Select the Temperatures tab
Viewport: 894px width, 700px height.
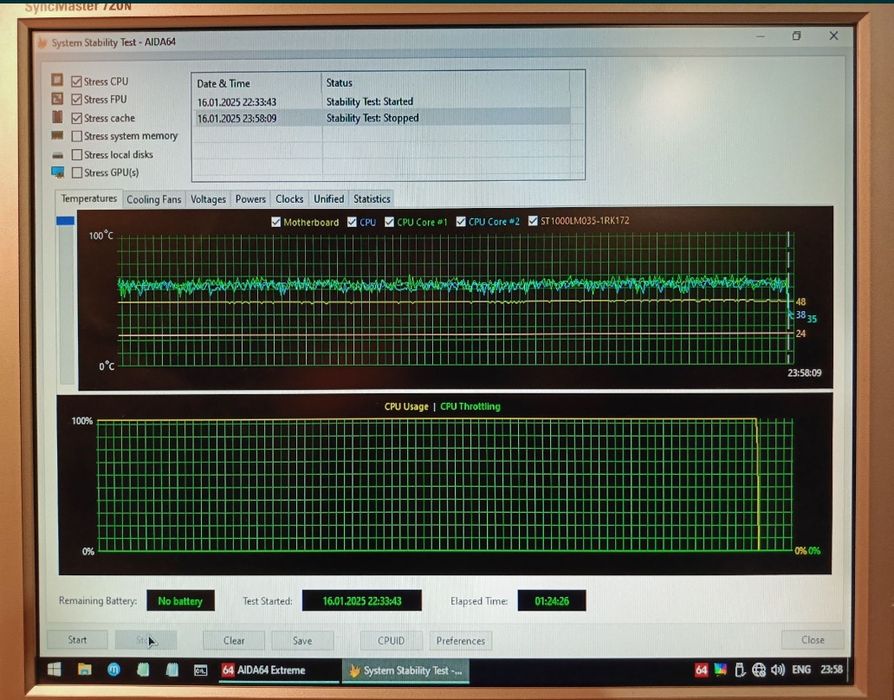pyautogui.click(x=89, y=198)
